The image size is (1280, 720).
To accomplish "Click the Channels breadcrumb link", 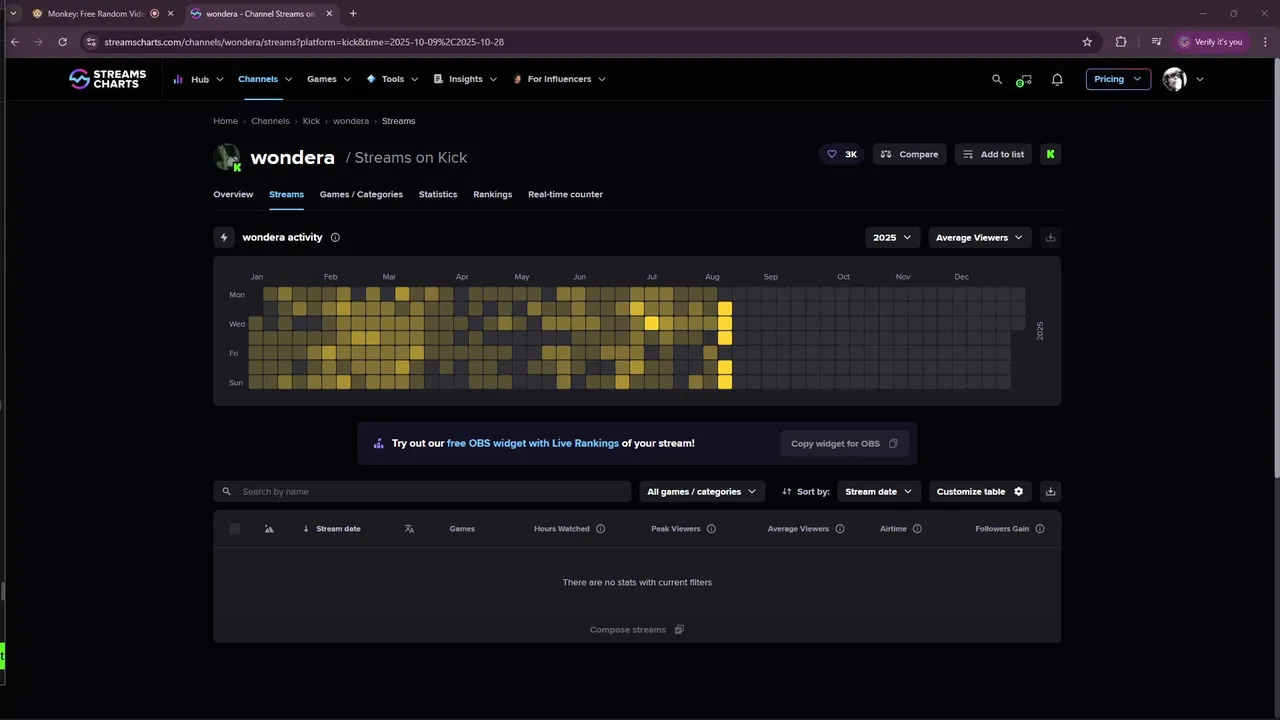I will coord(270,121).
